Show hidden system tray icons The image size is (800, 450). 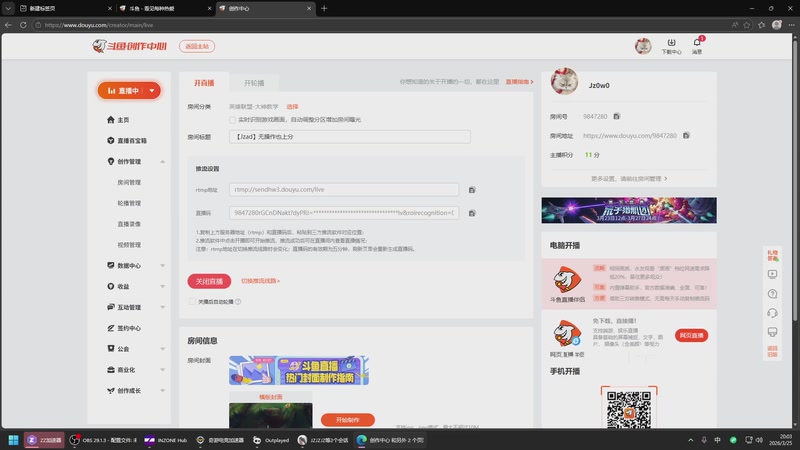[691, 440]
